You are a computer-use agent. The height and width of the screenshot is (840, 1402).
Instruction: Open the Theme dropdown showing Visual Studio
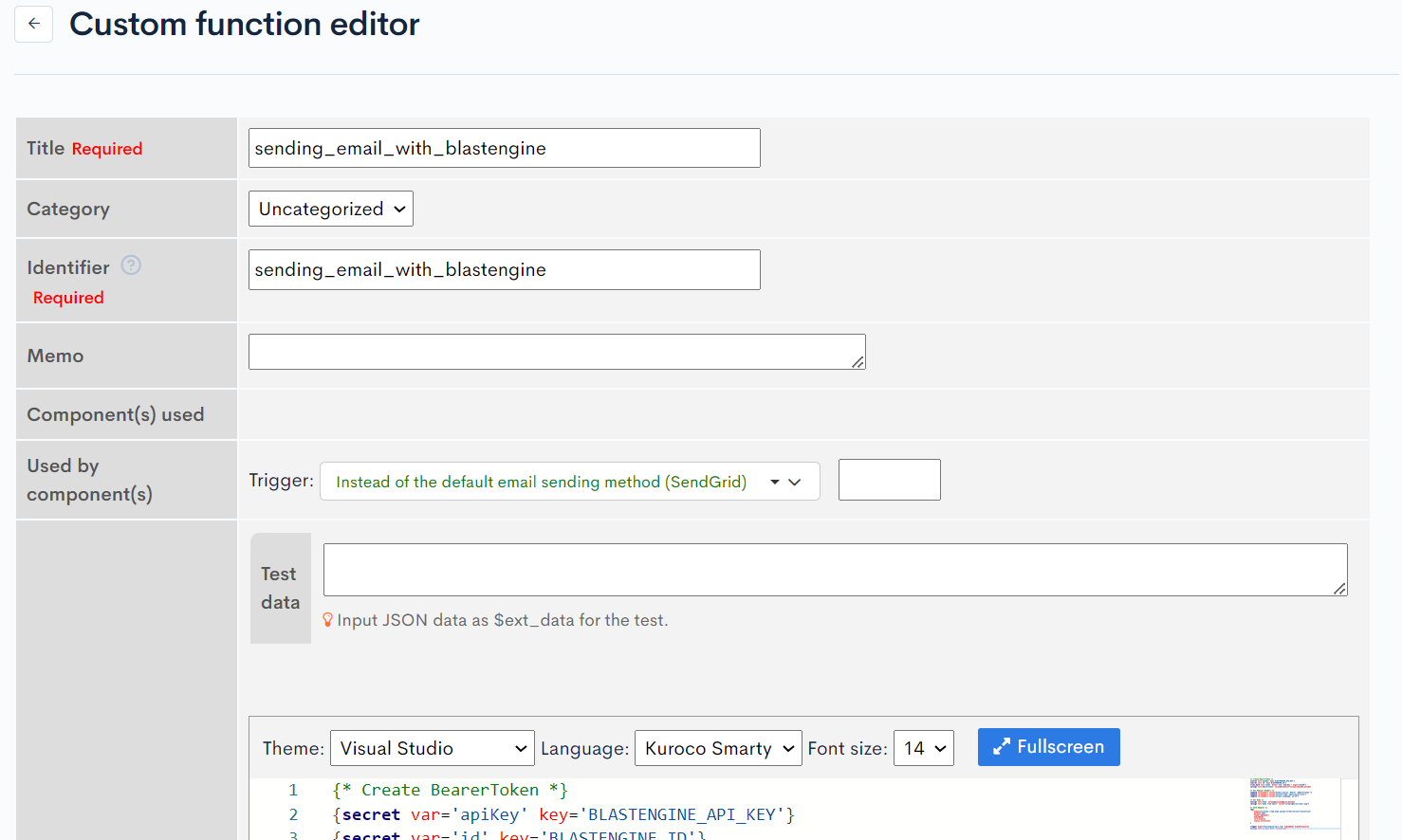coord(432,748)
